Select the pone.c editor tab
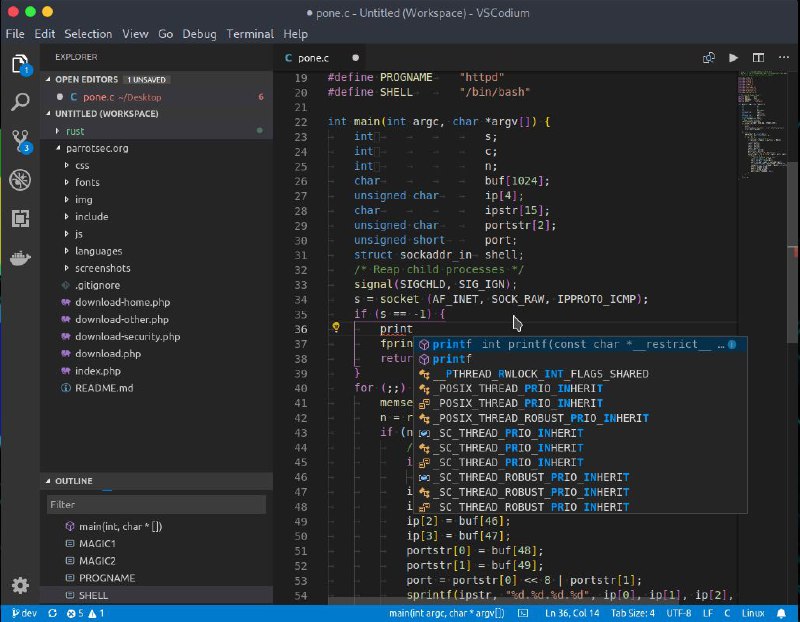This screenshot has height=622, width=800. point(313,58)
